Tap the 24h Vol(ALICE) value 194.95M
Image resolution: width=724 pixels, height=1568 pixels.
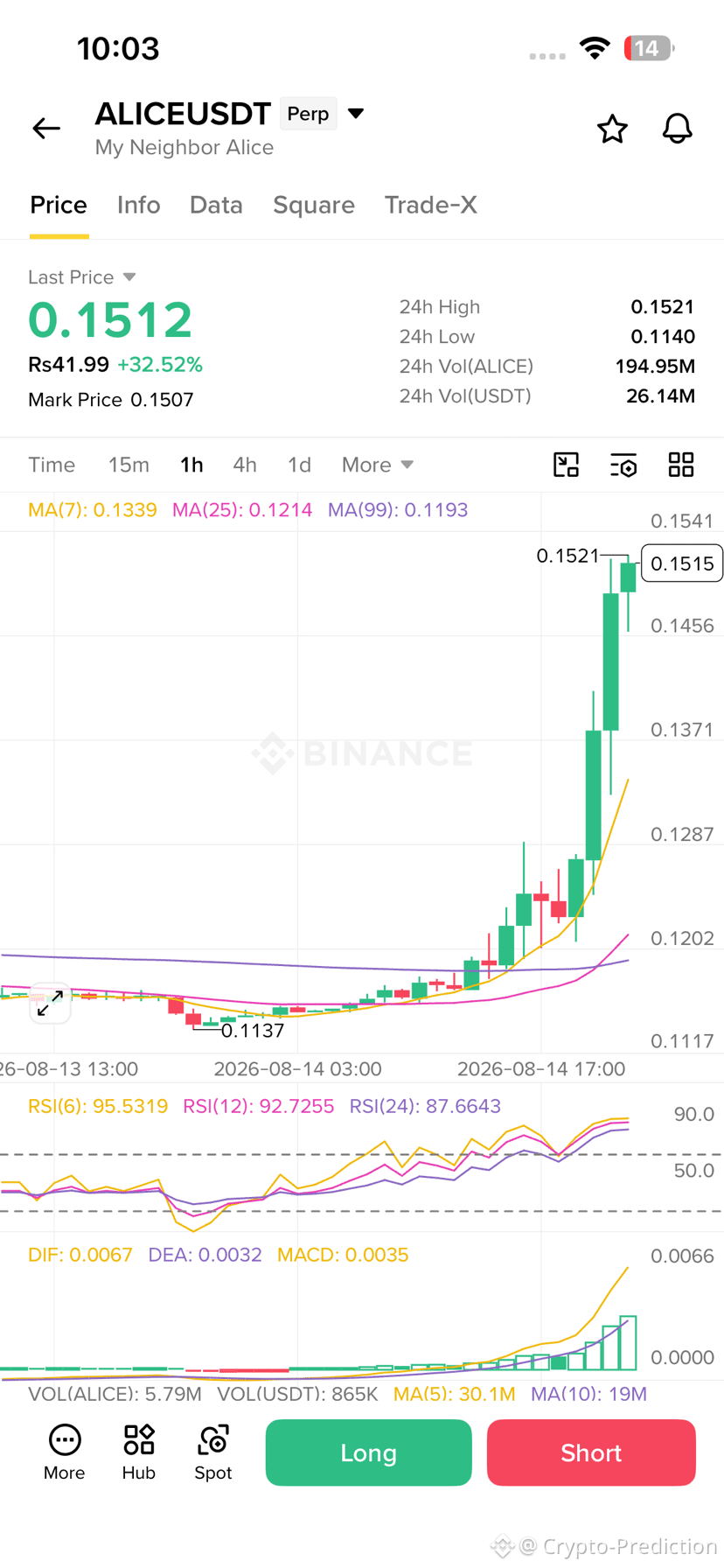(656, 367)
